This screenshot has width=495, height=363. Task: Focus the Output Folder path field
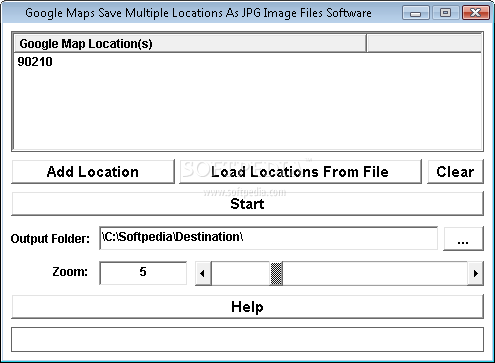268,238
